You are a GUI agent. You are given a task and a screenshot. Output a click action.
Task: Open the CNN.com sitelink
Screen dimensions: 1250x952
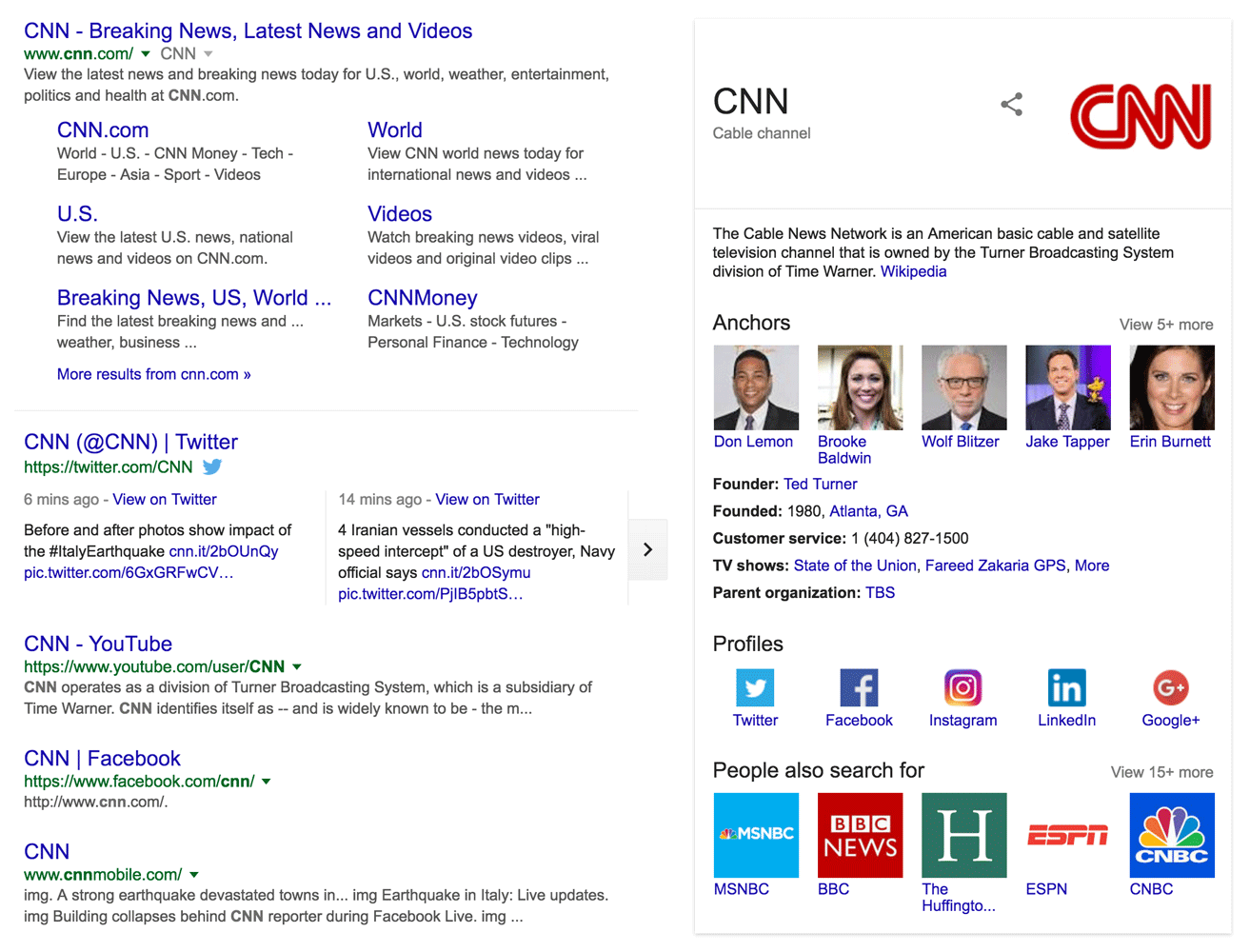tap(103, 129)
